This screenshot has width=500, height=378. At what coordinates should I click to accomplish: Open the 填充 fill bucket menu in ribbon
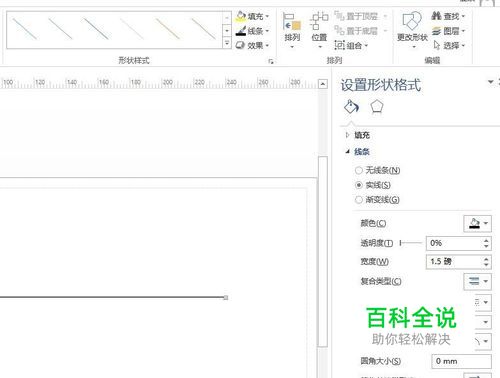[x=252, y=16]
